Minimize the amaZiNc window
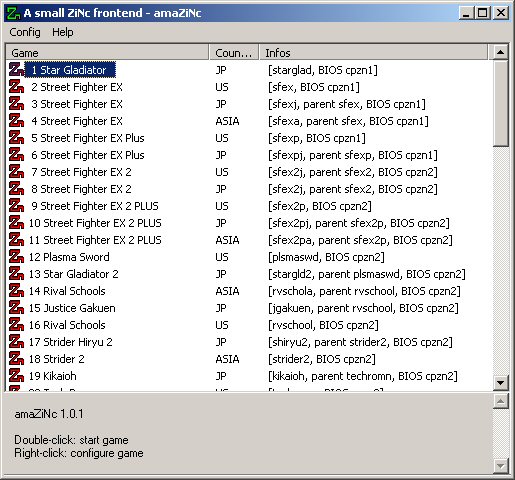The image size is (515, 480). point(466,13)
